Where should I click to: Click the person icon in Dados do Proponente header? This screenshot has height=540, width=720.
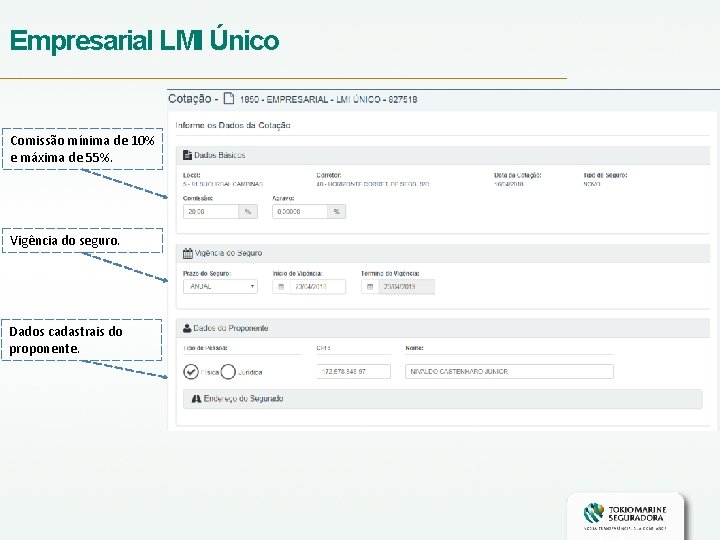(187, 328)
